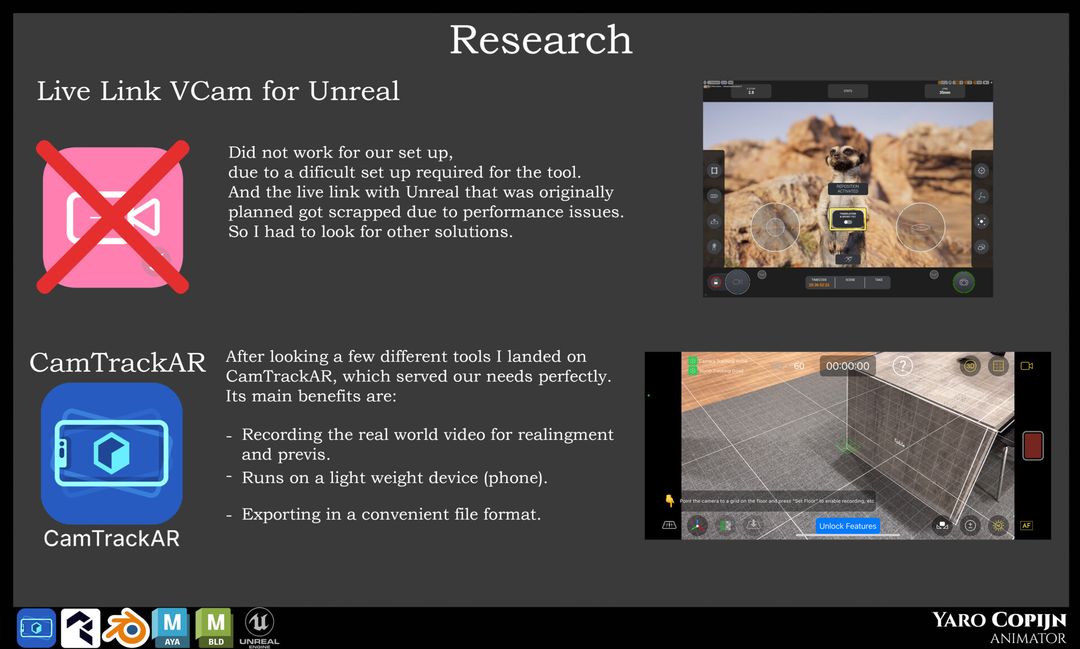Tap the floor perspective grid icon in CamTrackAR
This screenshot has height=649, width=1080.
pyautogui.click(x=669, y=525)
